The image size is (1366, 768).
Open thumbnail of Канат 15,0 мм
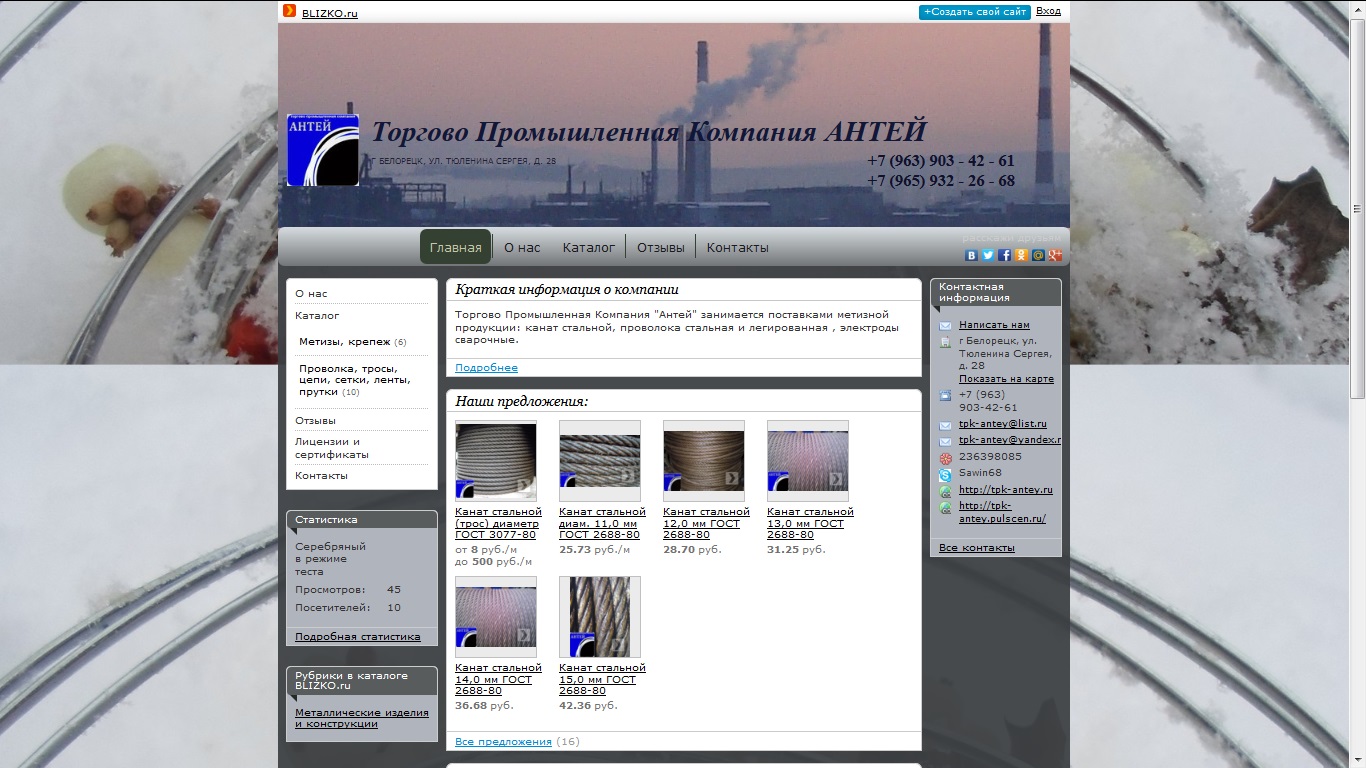600,617
